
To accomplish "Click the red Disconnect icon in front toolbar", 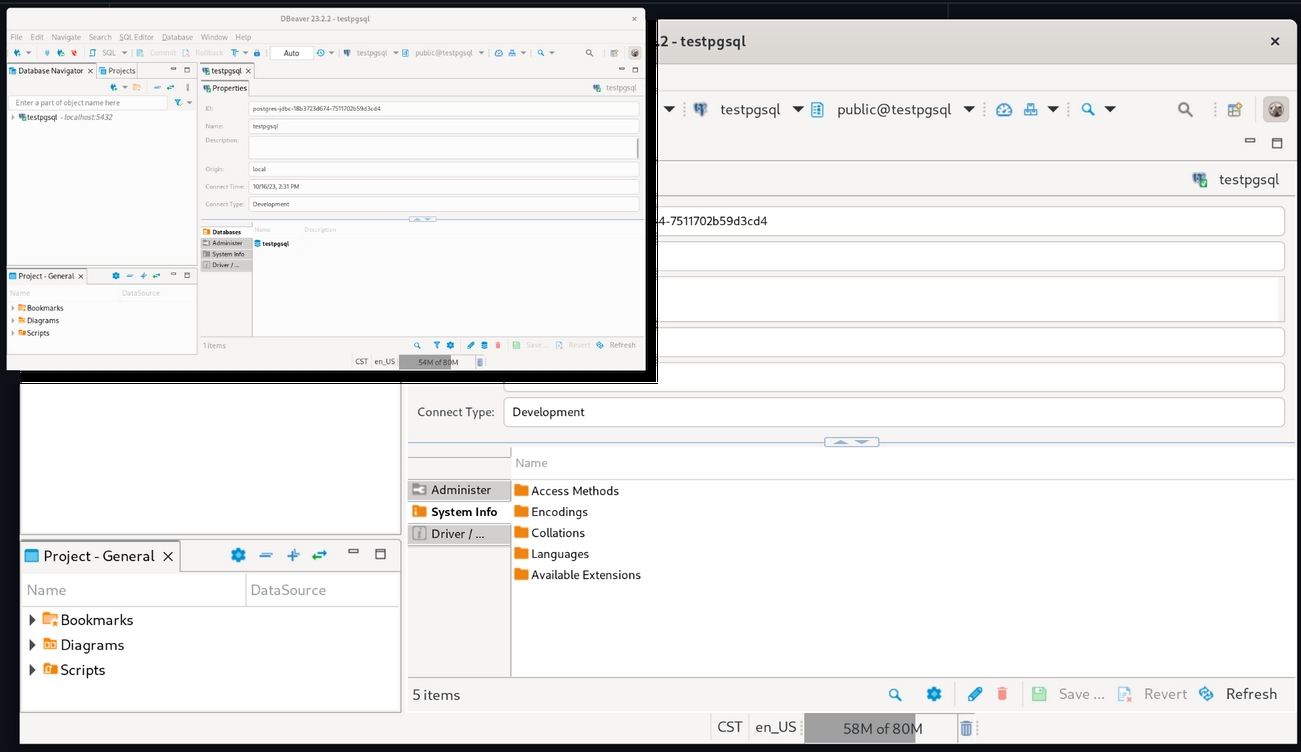I will (x=74, y=53).
